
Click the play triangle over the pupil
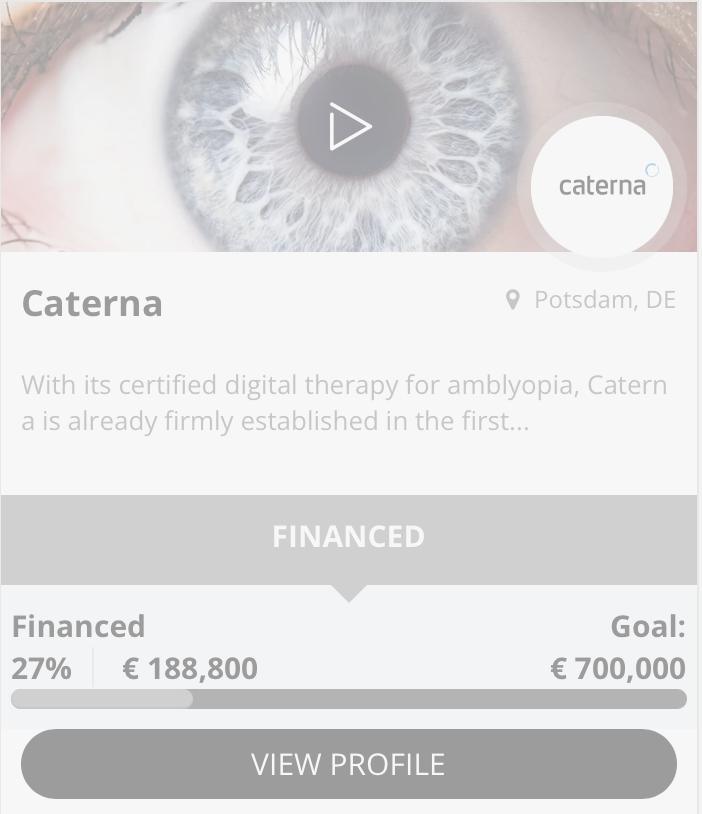pyautogui.click(x=348, y=126)
